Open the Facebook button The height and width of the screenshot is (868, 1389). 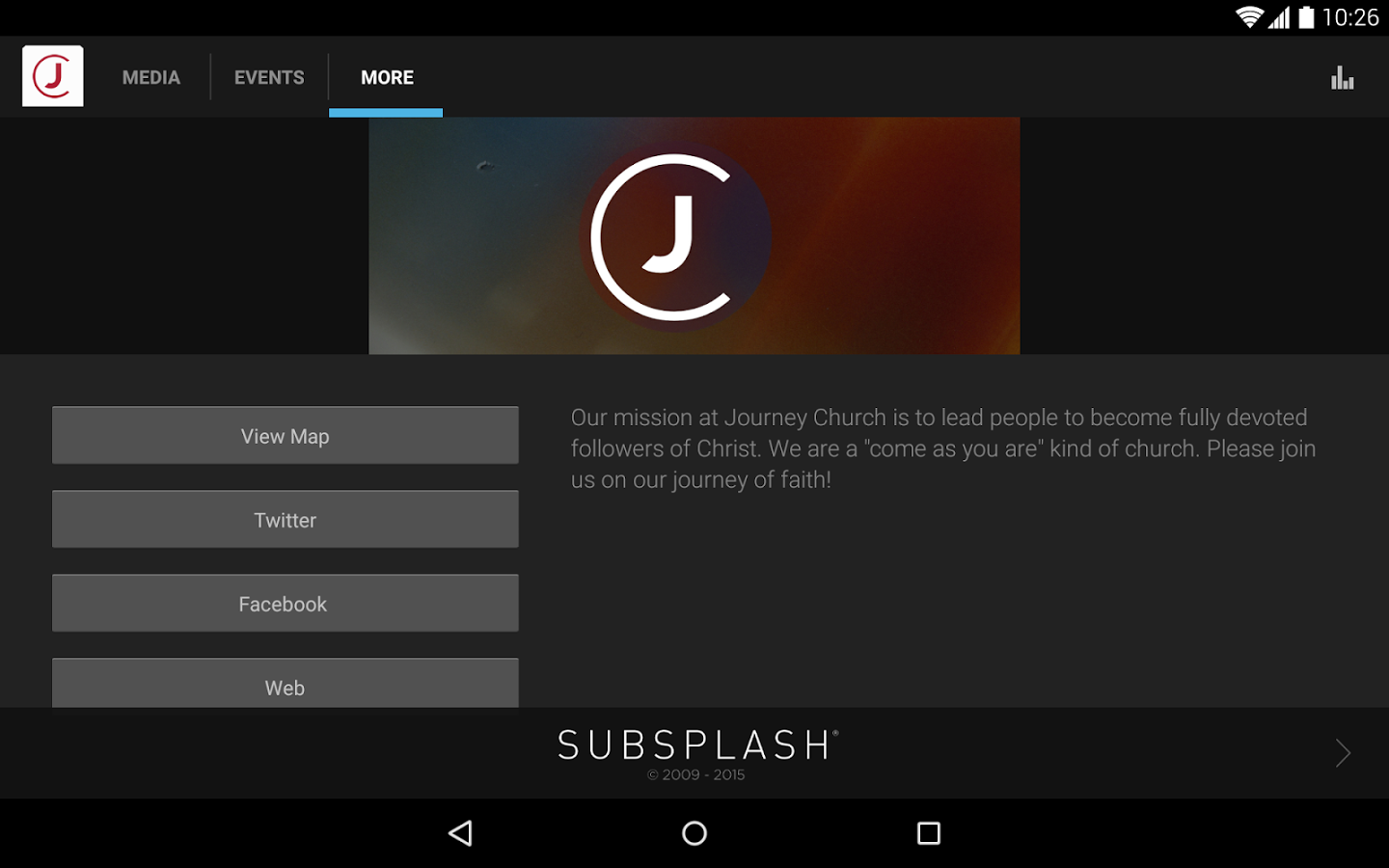coord(286,604)
